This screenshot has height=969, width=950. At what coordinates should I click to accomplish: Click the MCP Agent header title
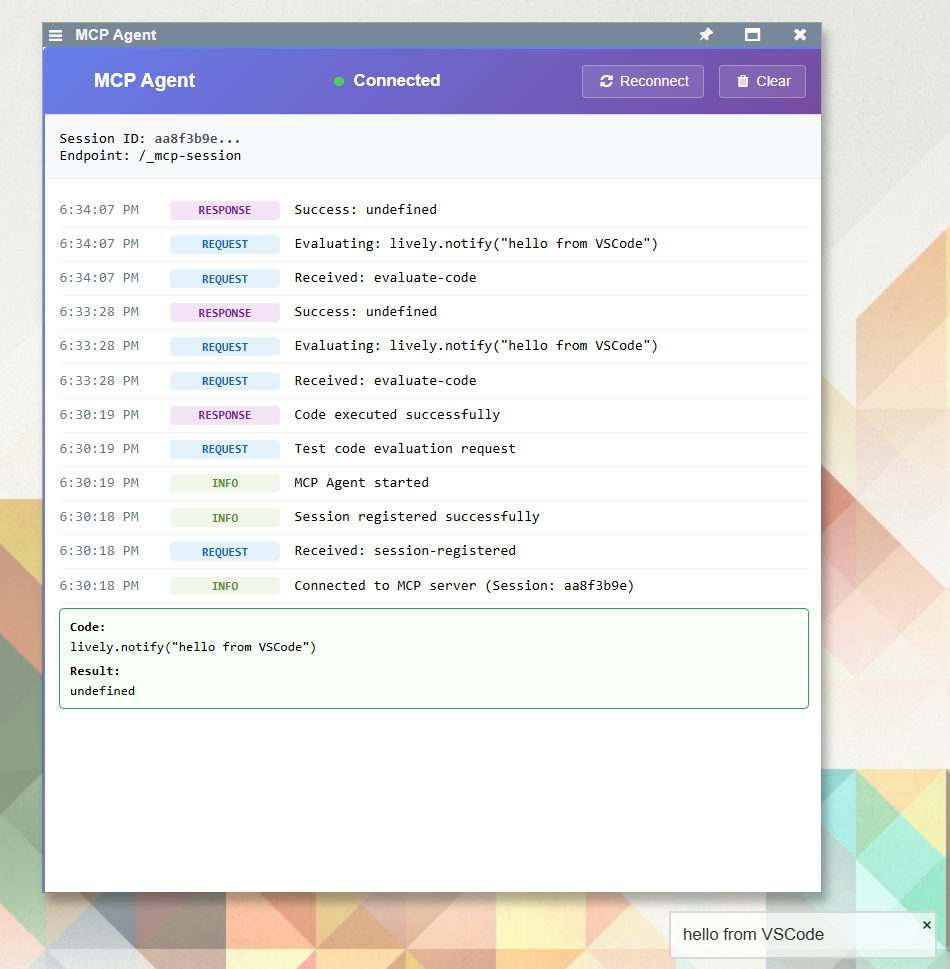click(x=144, y=81)
